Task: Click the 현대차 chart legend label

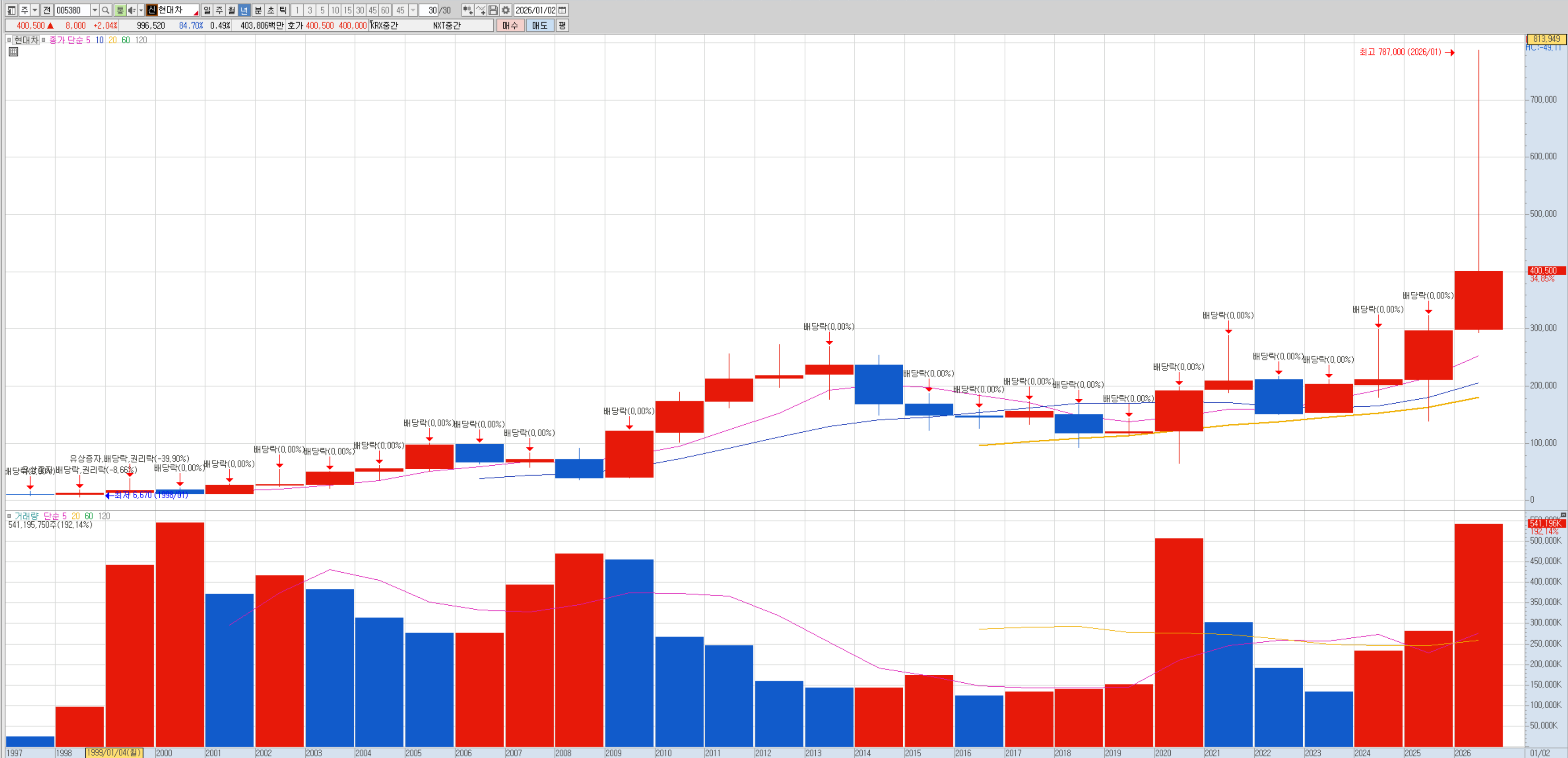Action: pos(26,40)
